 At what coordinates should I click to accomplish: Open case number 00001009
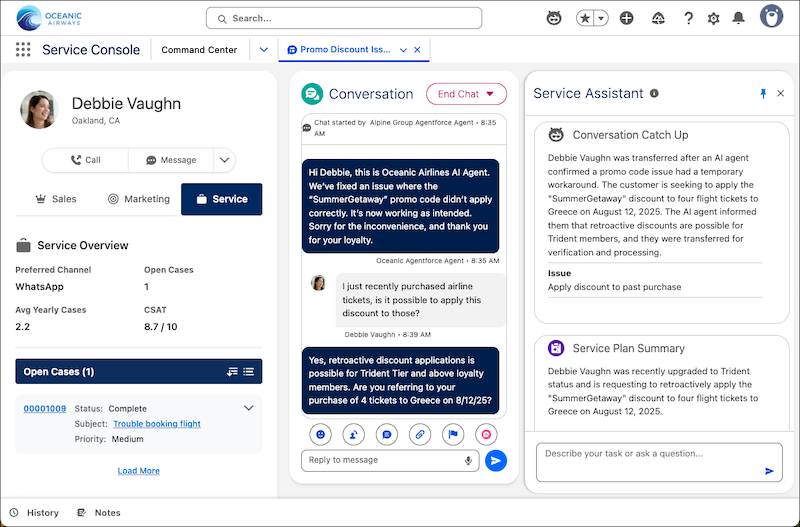(x=45, y=409)
